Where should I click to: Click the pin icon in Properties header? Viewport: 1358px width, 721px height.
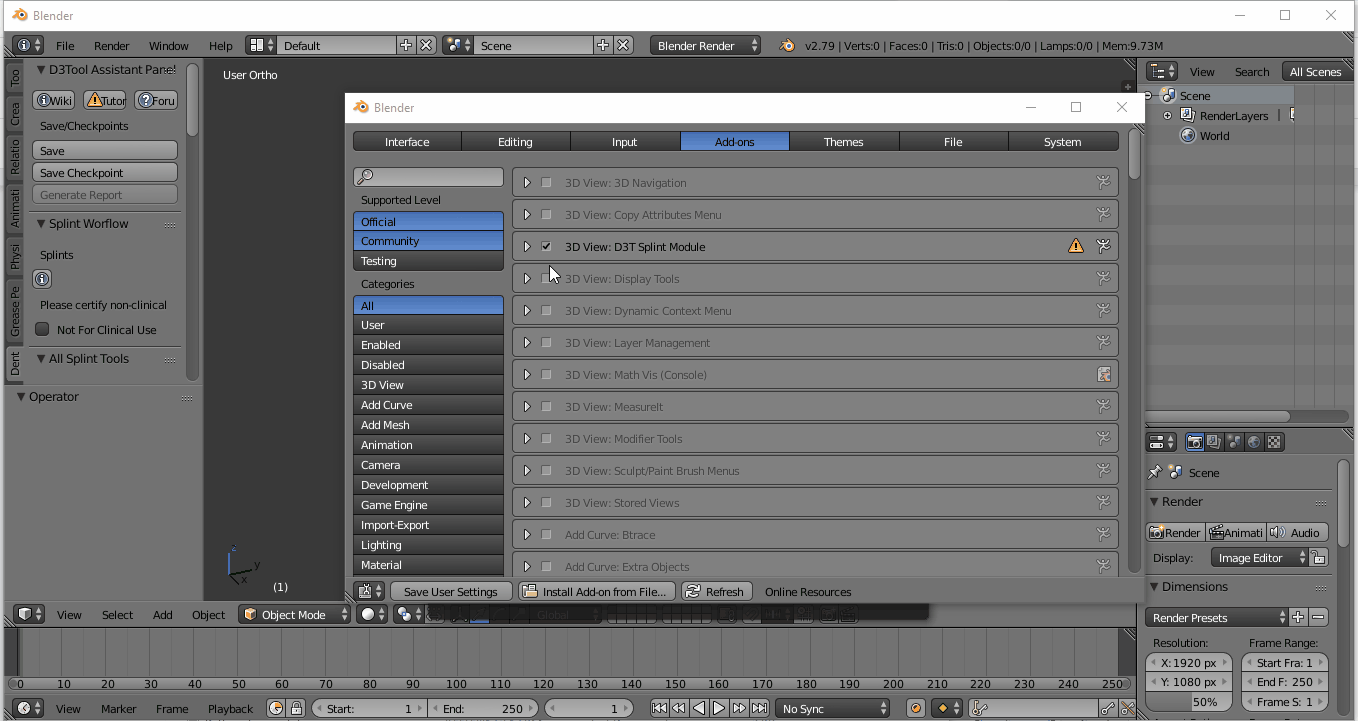click(x=1155, y=472)
